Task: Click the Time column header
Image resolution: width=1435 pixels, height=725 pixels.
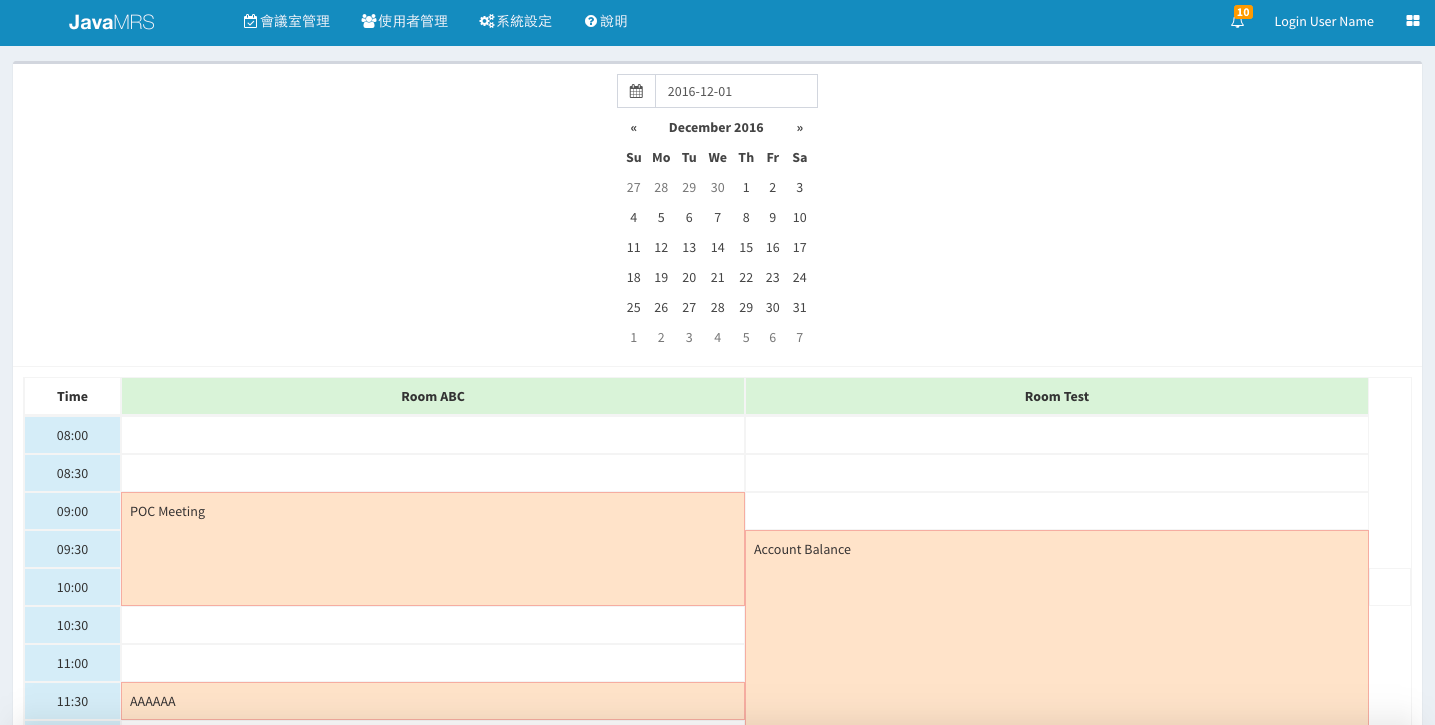Action: click(72, 397)
